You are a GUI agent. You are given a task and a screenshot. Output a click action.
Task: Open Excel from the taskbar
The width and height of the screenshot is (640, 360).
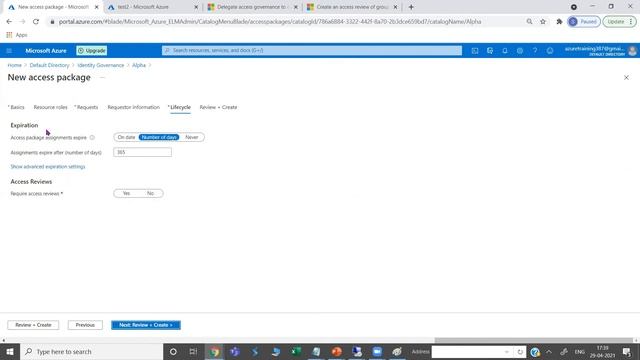[x=296, y=351]
